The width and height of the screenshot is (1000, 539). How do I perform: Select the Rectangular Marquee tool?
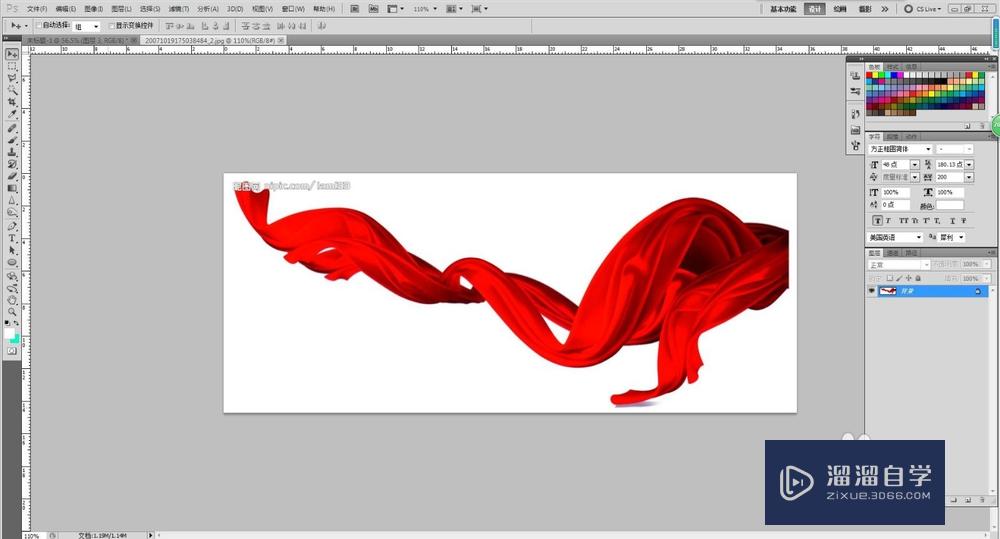(12, 65)
